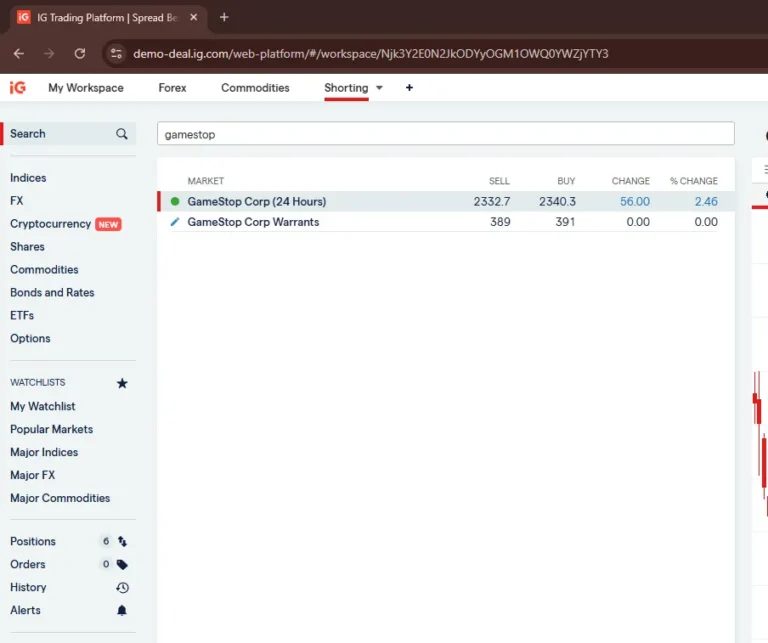This screenshot has width=768, height=643.
Task: Open a new browser tab with the plus
Action: 224,17
